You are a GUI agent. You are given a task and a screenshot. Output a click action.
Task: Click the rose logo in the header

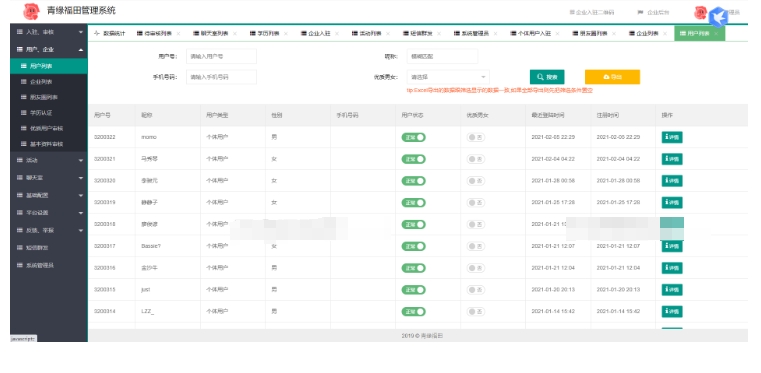coord(31,12)
